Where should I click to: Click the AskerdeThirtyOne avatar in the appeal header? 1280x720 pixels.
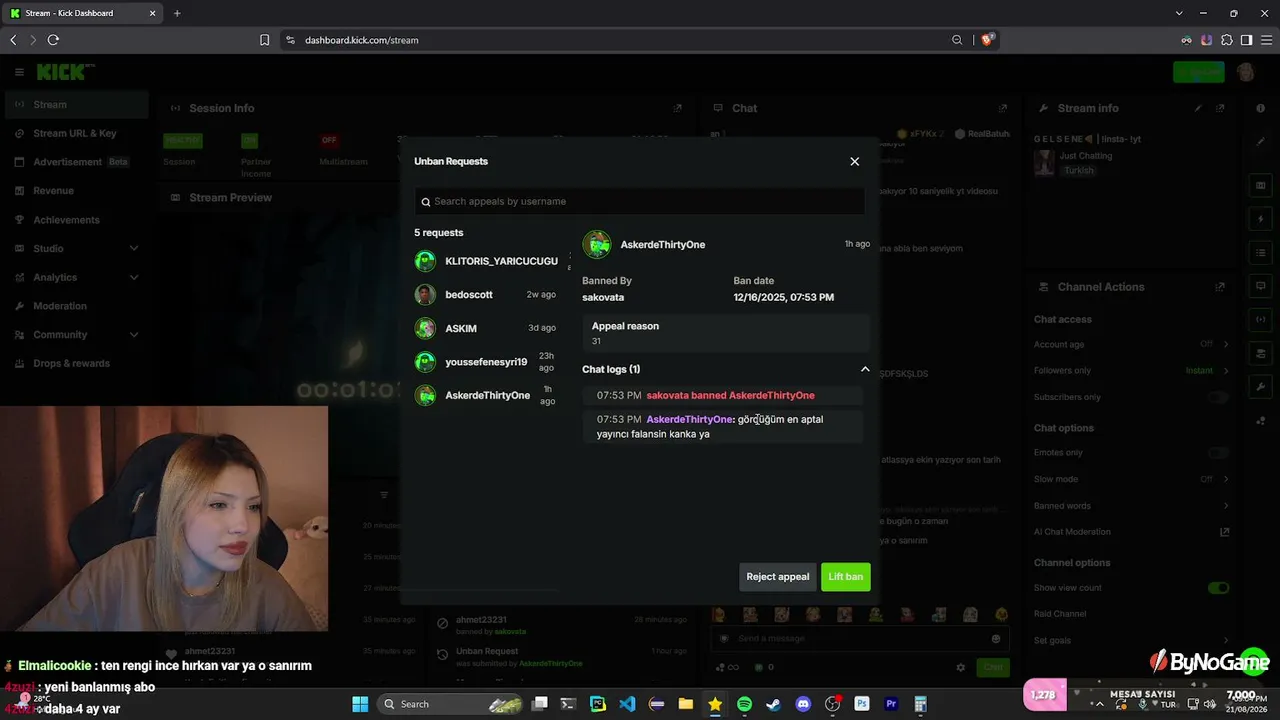click(597, 245)
